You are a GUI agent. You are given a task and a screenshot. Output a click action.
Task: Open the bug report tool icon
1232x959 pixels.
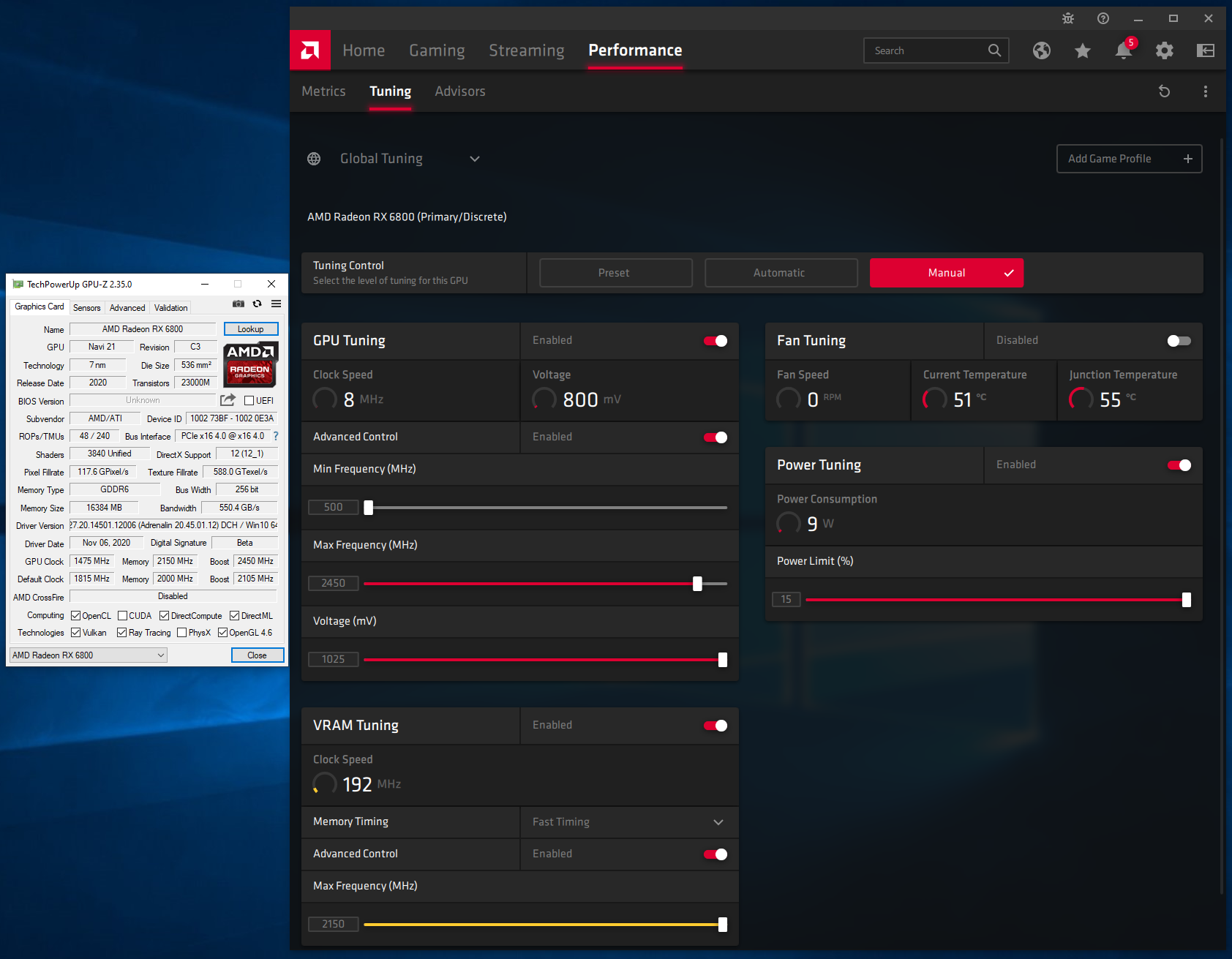[x=1068, y=18]
